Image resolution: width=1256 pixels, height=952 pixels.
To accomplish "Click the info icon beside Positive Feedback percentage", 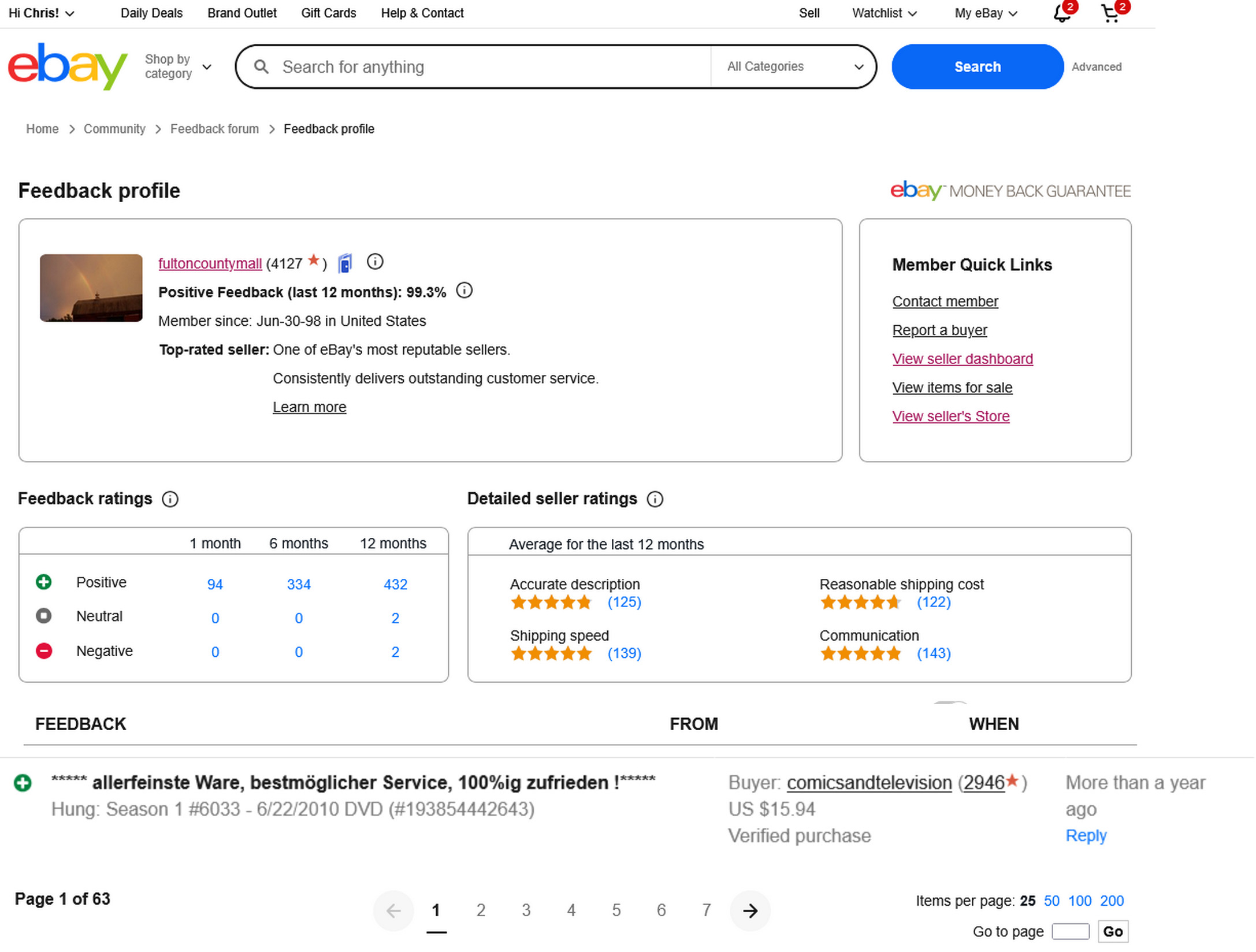I will pyautogui.click(x=464, y=291).
